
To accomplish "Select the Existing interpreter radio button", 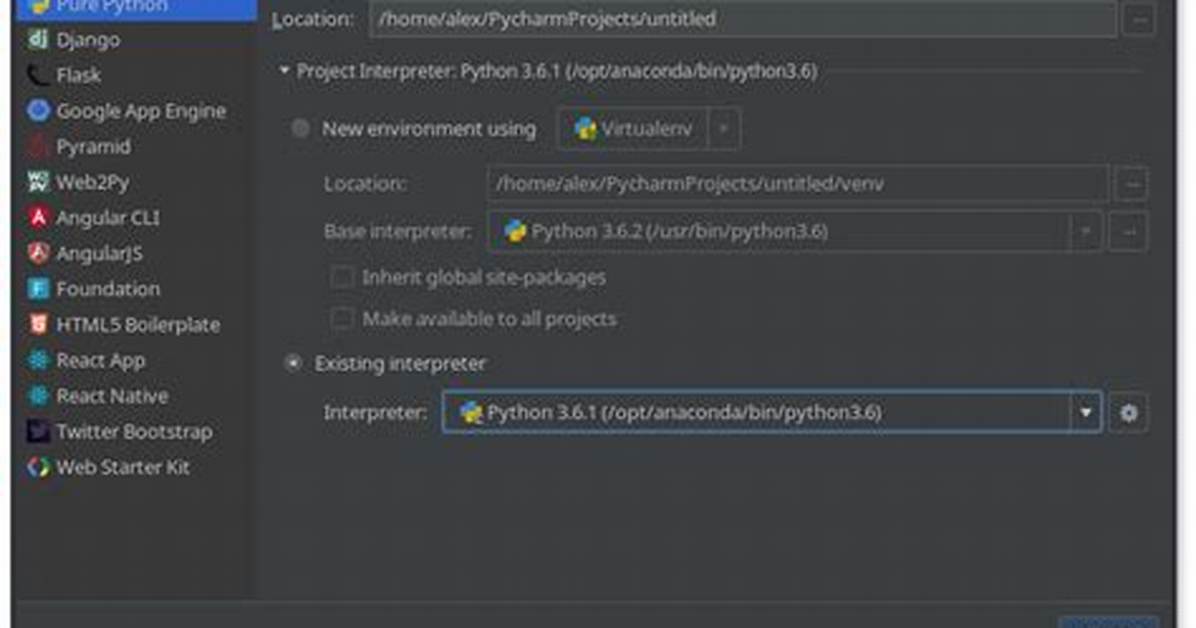I will pyautogui.click(x=293, y=363).
